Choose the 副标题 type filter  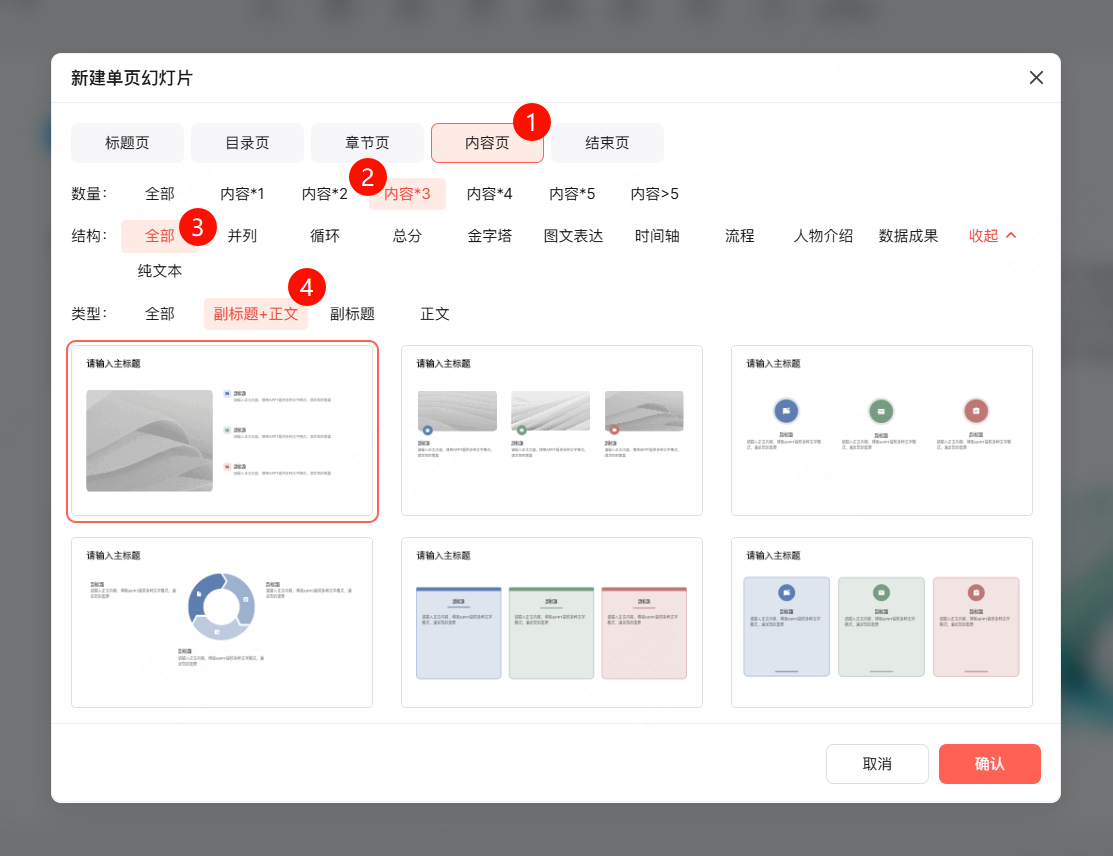pyautogui.click(x=352, y=314)
